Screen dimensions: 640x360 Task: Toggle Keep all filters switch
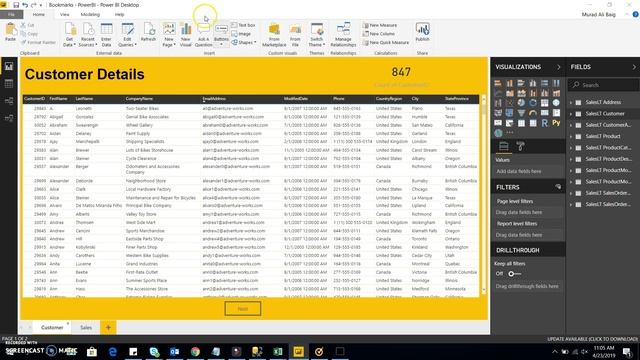(x=514, y=274)
